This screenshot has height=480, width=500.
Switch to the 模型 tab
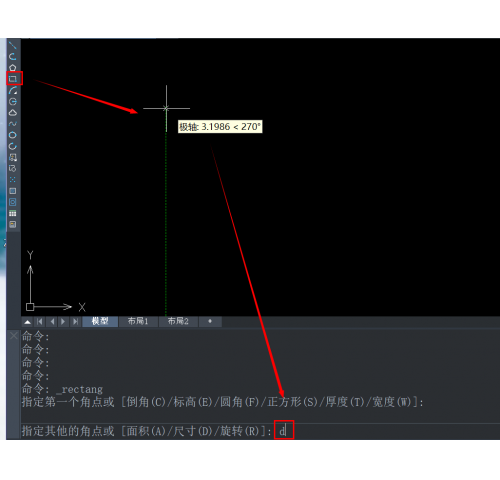100,321
